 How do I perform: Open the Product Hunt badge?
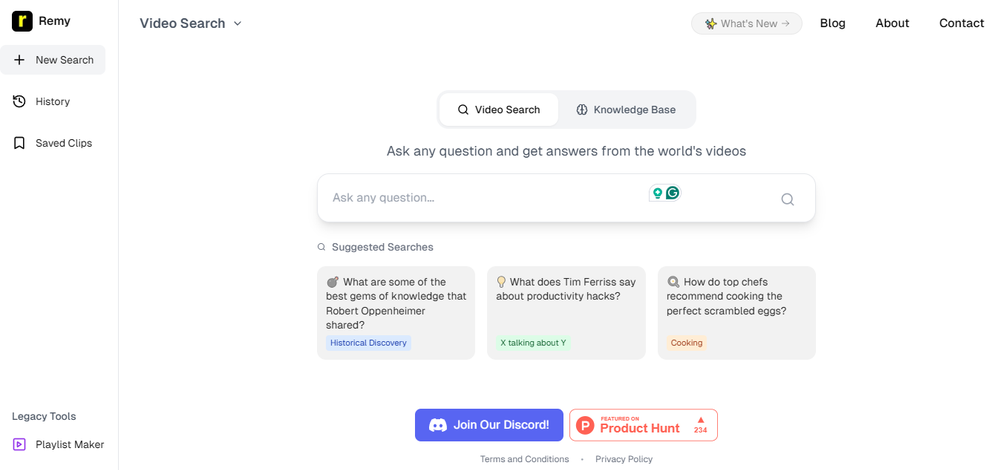(x=643, y=425)
